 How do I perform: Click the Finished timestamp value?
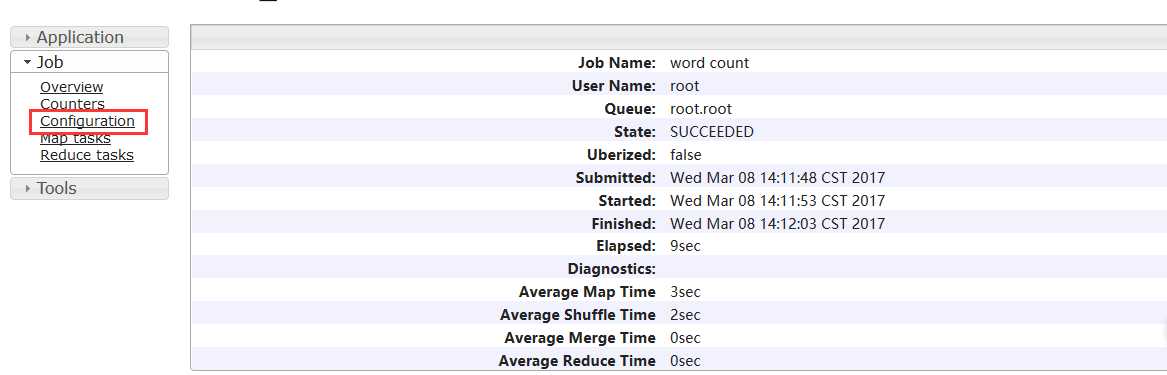tap(777, 224)
